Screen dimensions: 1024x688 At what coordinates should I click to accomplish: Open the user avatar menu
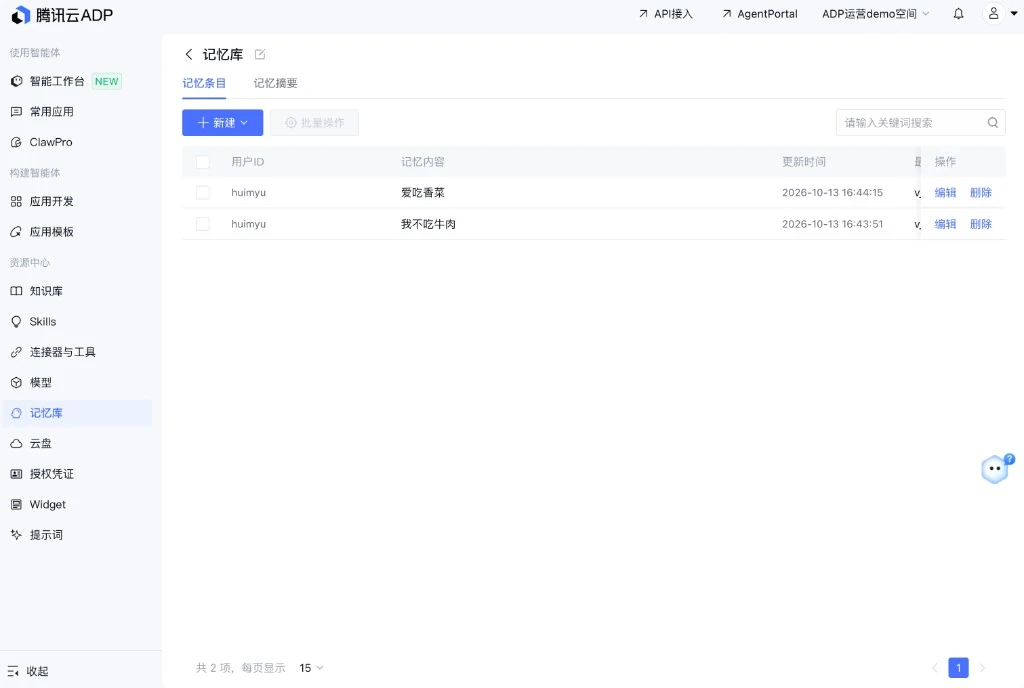(x=993, y=13)
